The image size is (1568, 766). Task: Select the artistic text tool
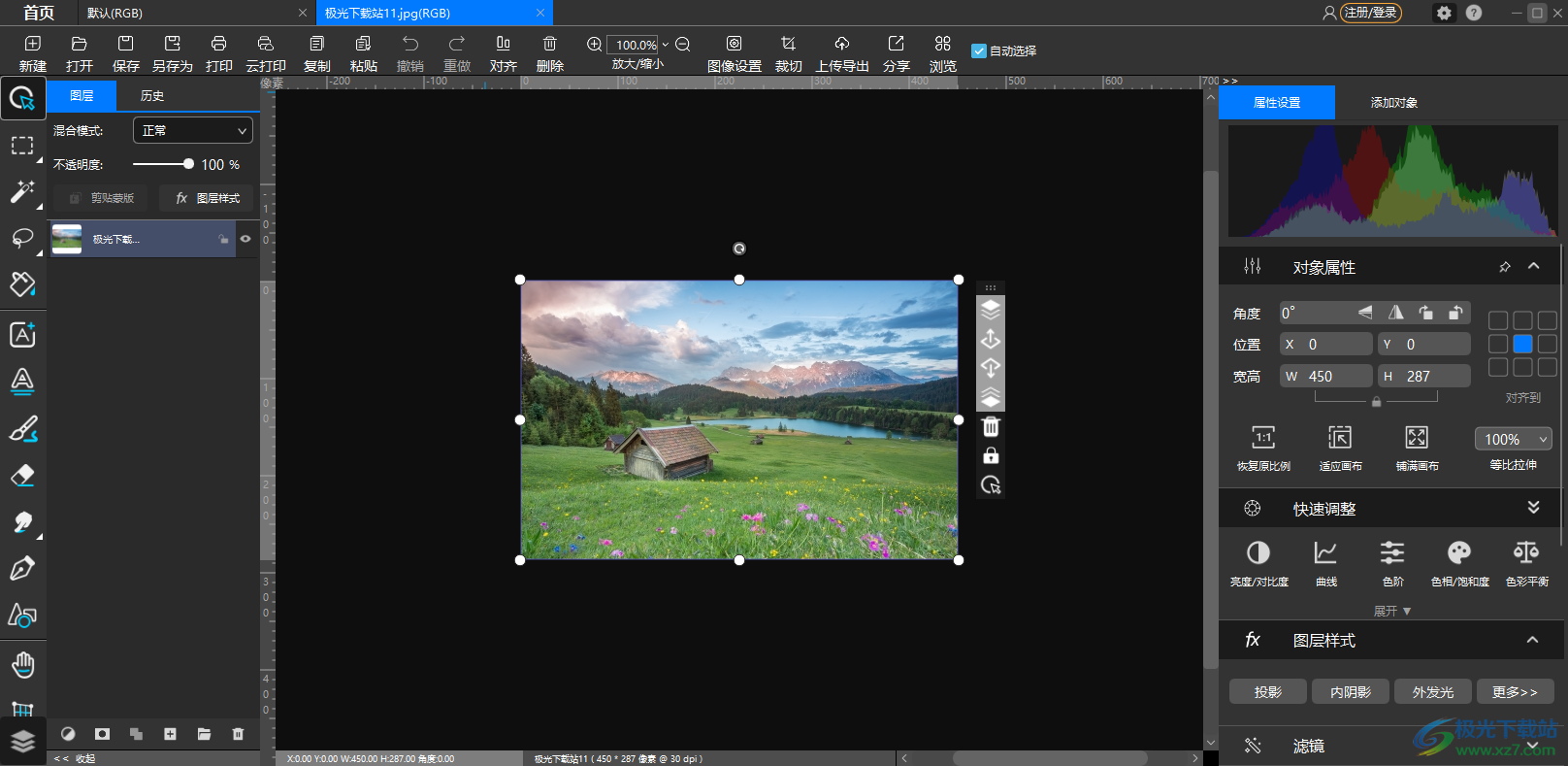[22, 381]
